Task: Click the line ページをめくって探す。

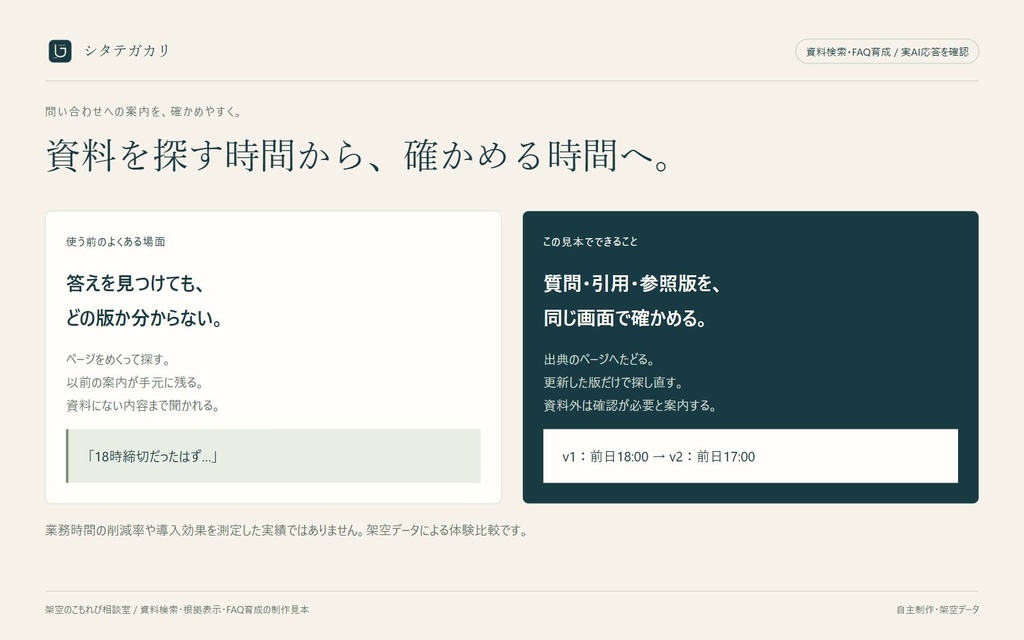Action: pyautogui.click(x=118, y=359)
